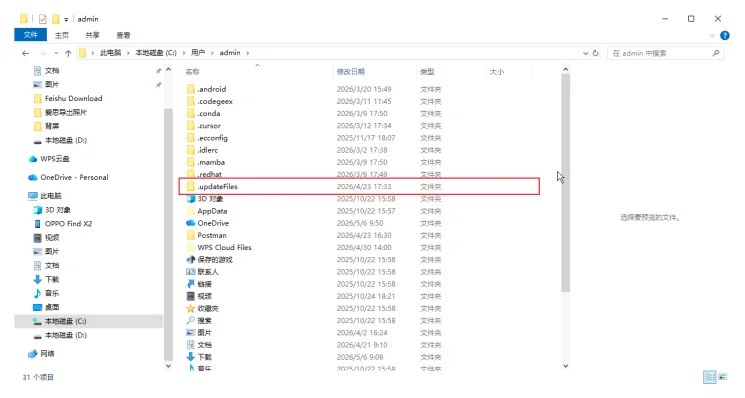Expand the ribbon chevron near help
Image resolution: width=745 pixels, height=398 pixels.
tap(712, 35)
